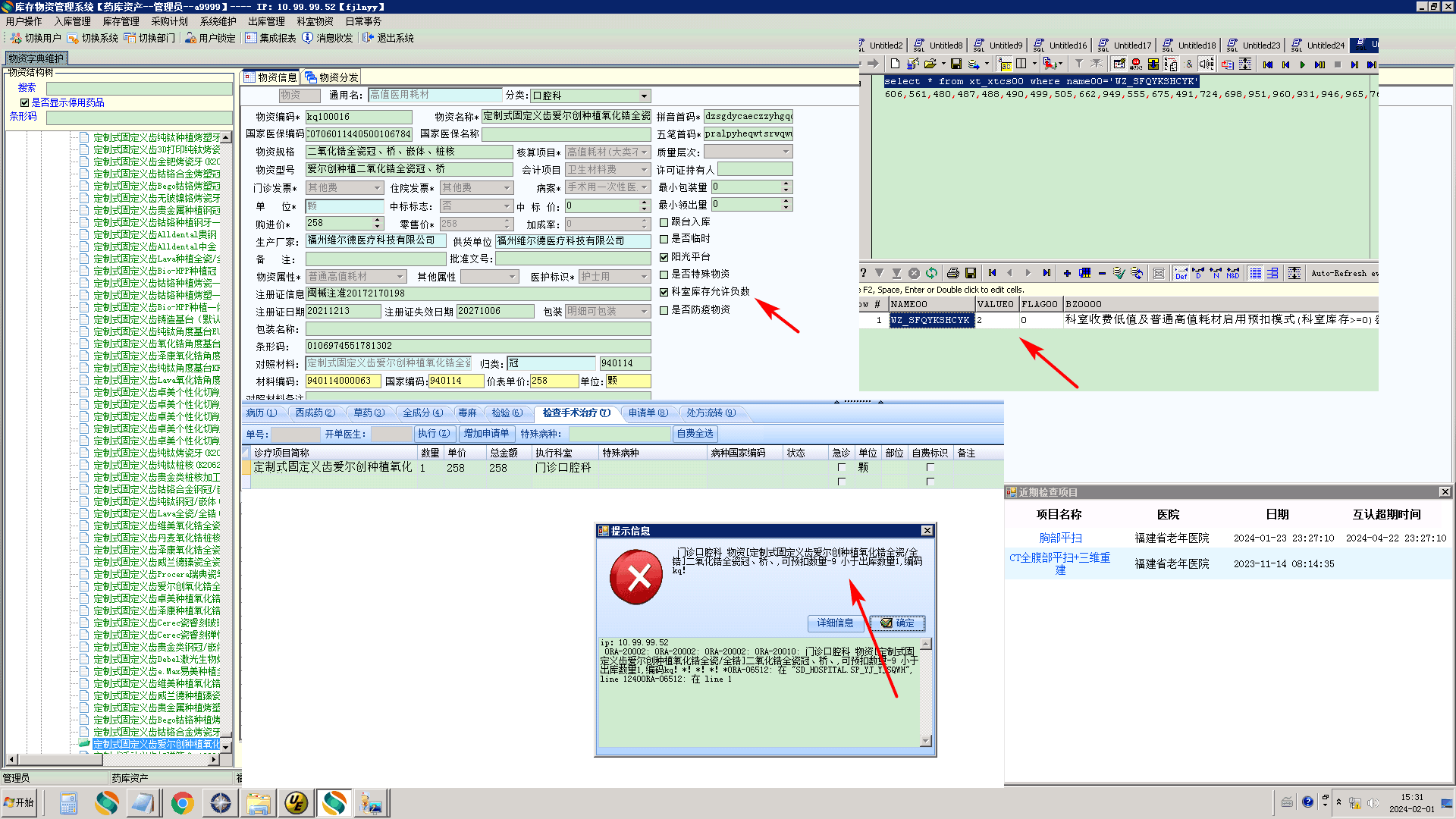
Task: Click the blue plus insert-row icon
Action: (x=1067, y=273)
